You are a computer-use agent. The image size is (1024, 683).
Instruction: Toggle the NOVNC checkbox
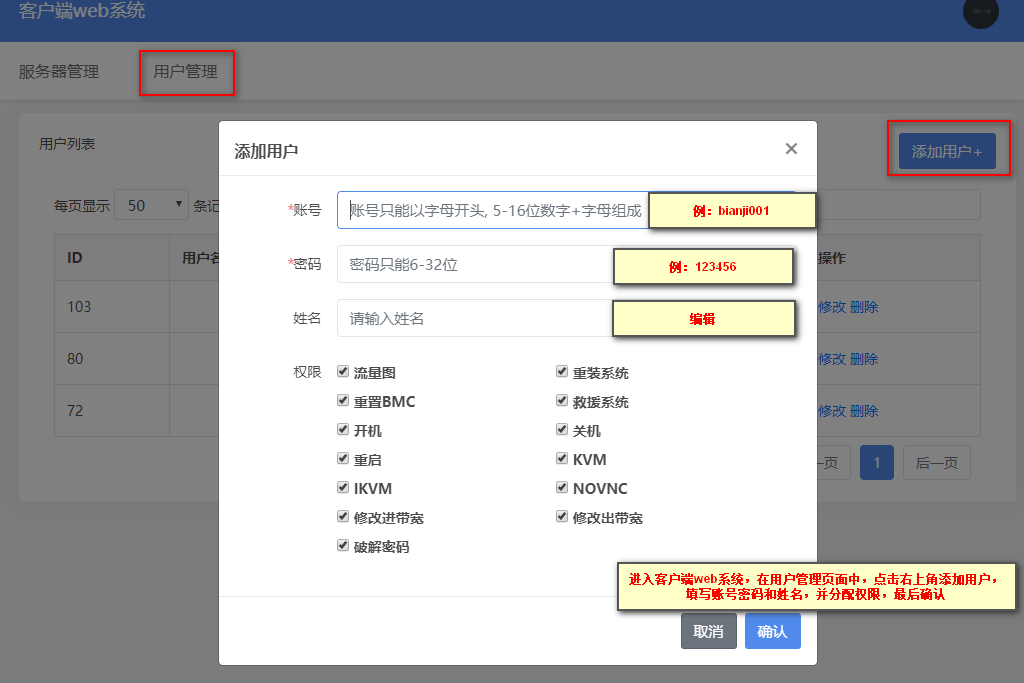(x=562, y=487)
